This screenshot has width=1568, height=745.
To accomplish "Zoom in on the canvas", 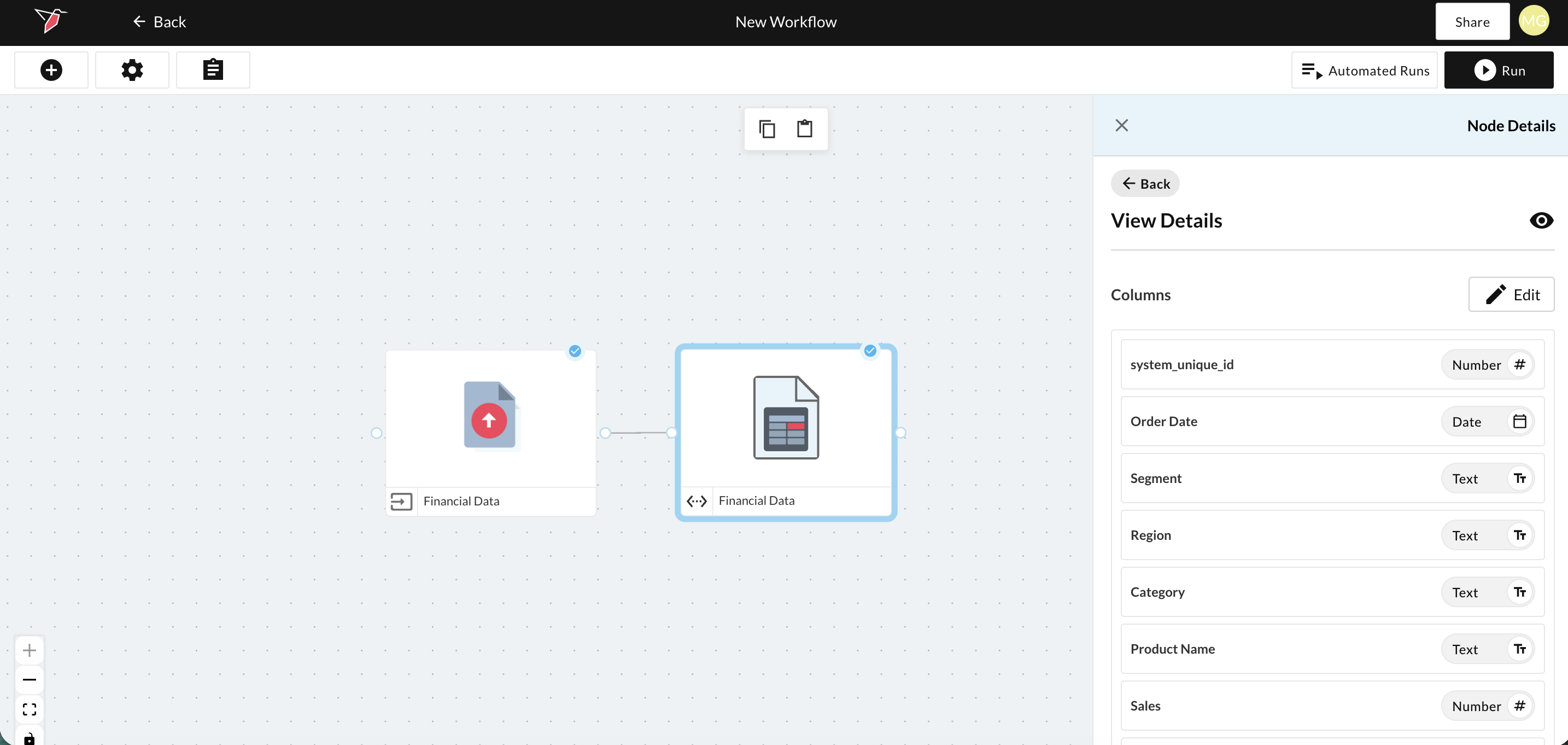I will tap(29, 650).
